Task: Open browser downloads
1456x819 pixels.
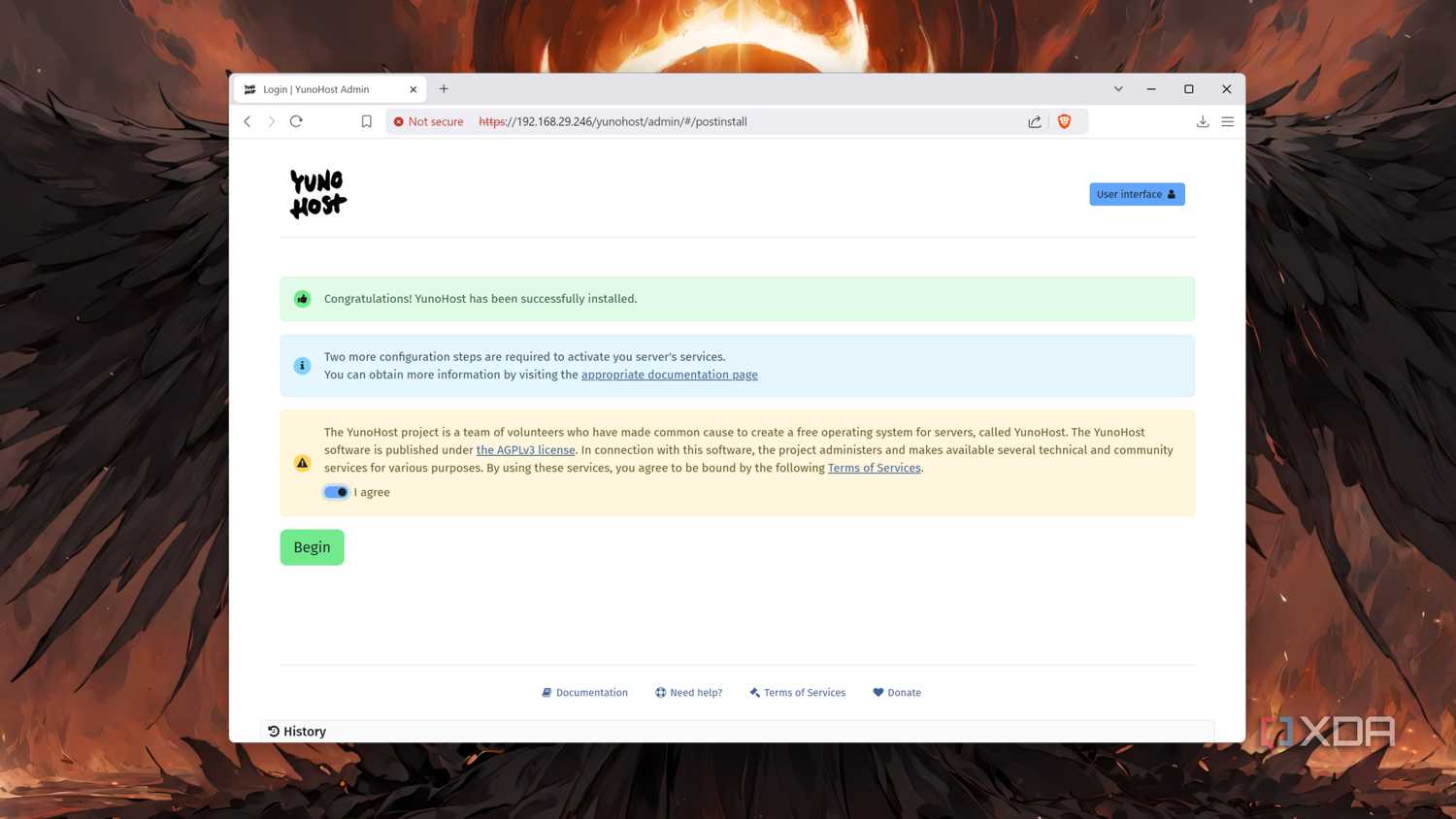Action: [1203, 121]
